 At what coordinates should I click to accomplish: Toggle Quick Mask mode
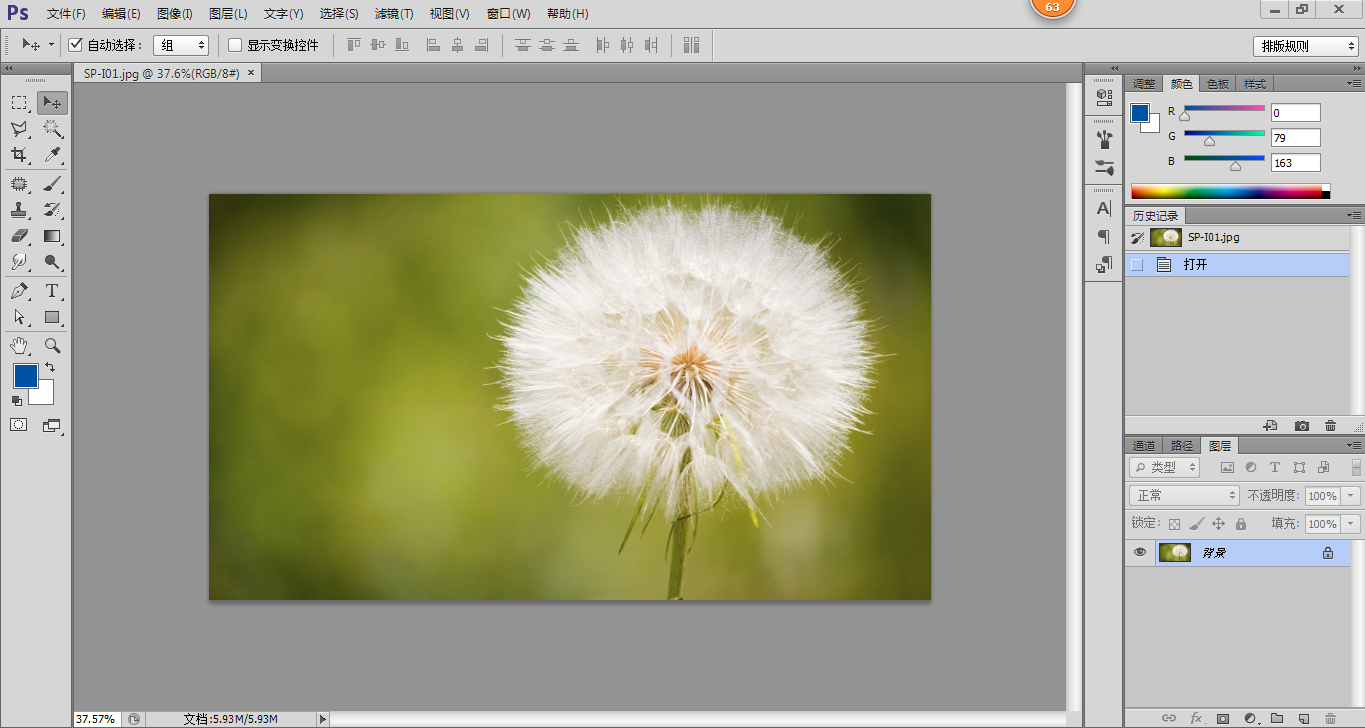[19, 425]
